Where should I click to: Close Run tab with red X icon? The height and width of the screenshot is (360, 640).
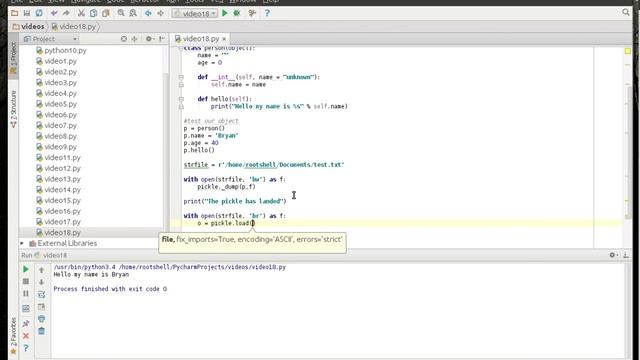coord(26,336)
